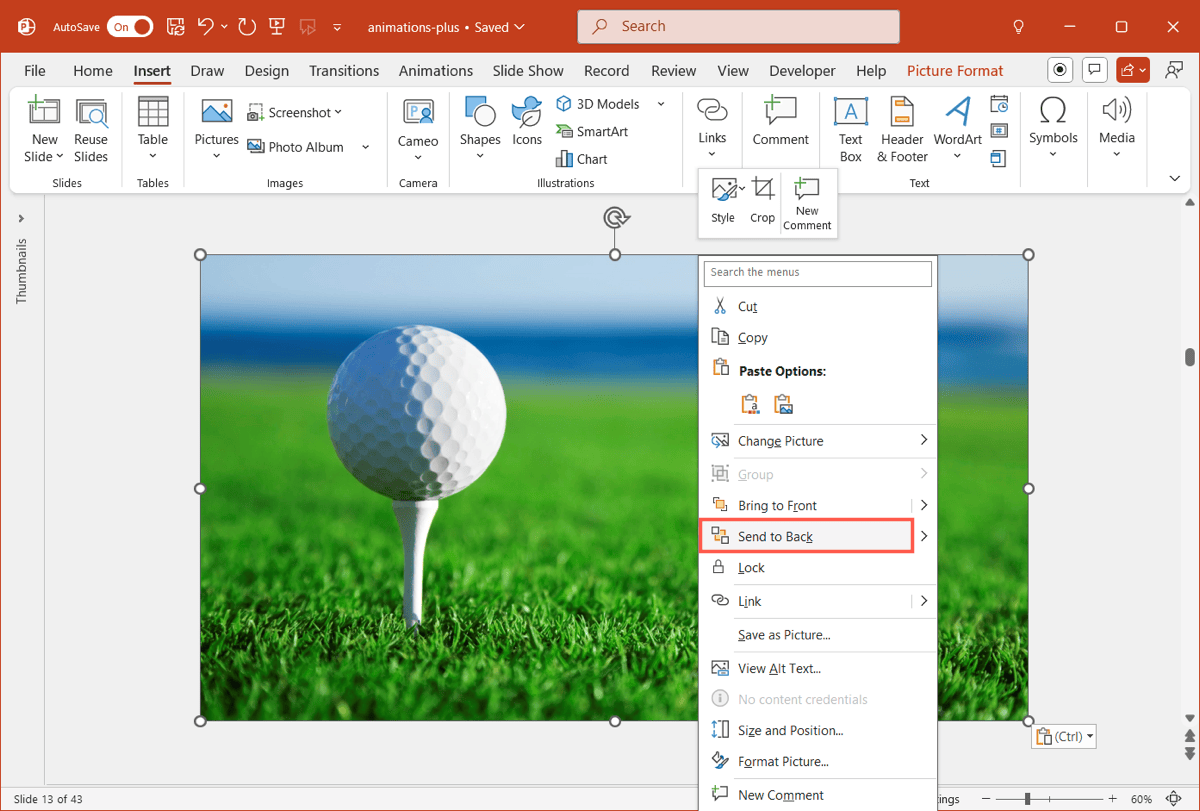Click the vertical slide scrollbar thumb
Viewport: 1200px width, 811px height.
[1190, 357]
